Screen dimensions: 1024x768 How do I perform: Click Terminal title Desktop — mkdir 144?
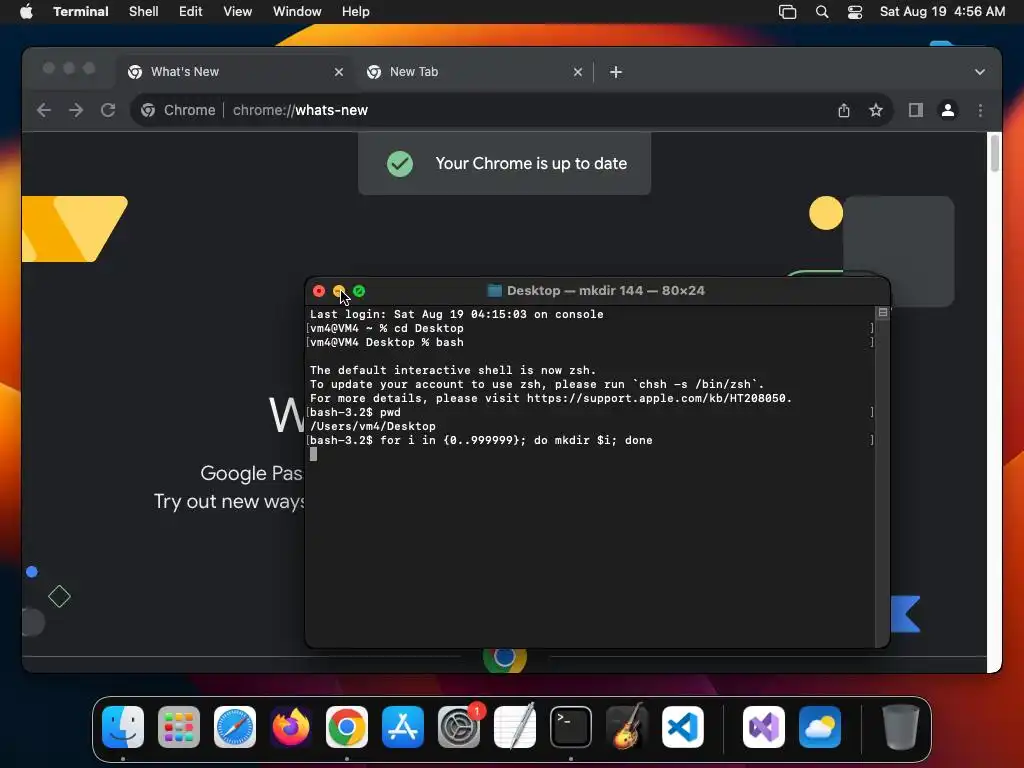[x=605, y=291]
